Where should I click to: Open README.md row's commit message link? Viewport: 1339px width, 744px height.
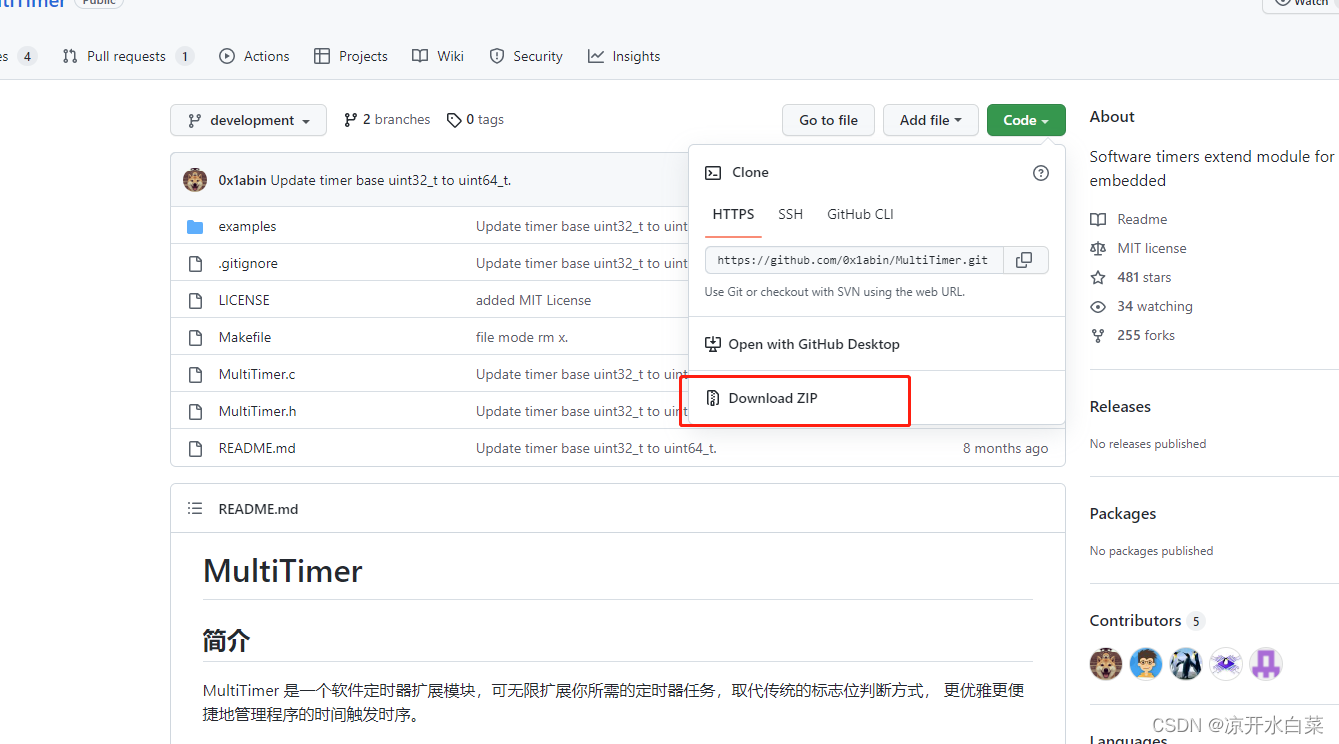pyautogui.click(x=596, y=448)
